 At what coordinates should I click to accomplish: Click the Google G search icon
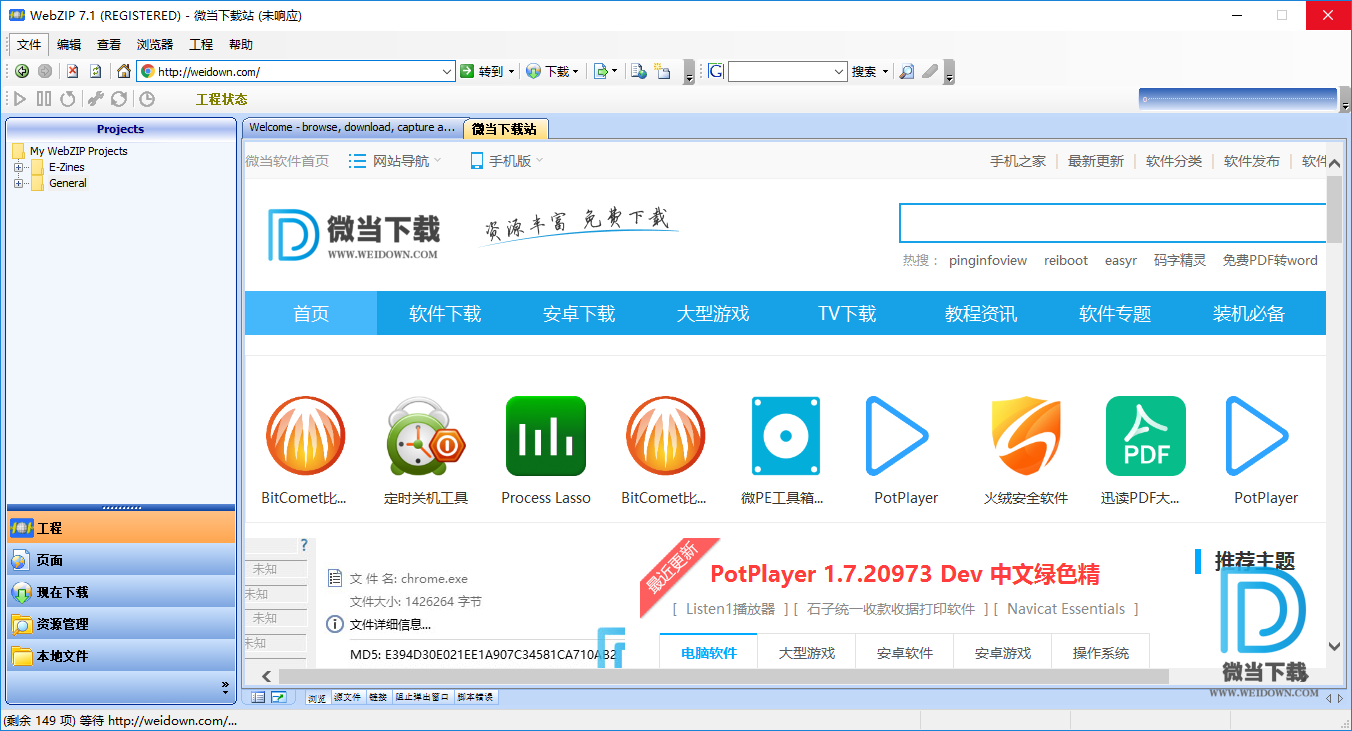tap(716, 71)
